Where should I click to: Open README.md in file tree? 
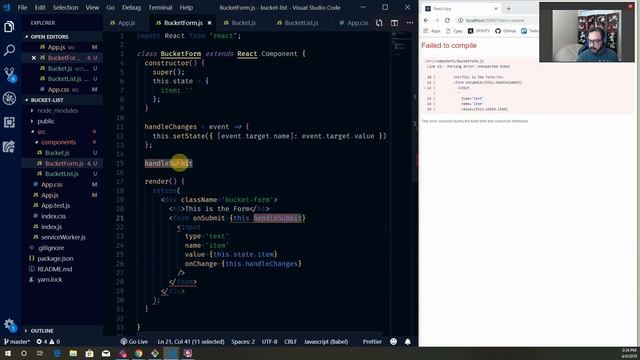coord(55,269)
